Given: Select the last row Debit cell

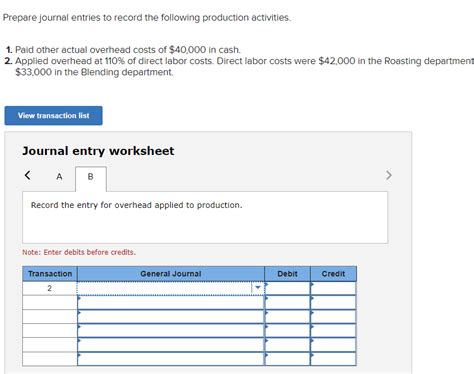Looking at the screenshot, I should (287, 359).
